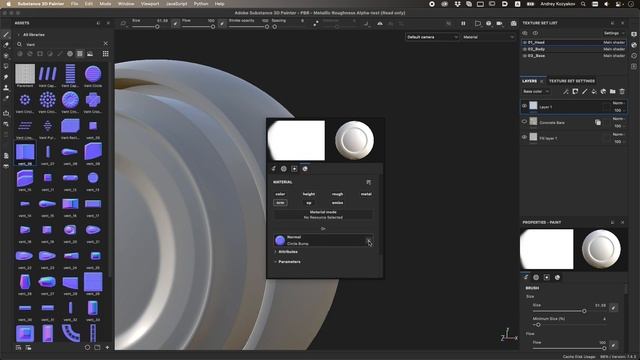Click the Minimum Size slider in Properties

[570, 324]
